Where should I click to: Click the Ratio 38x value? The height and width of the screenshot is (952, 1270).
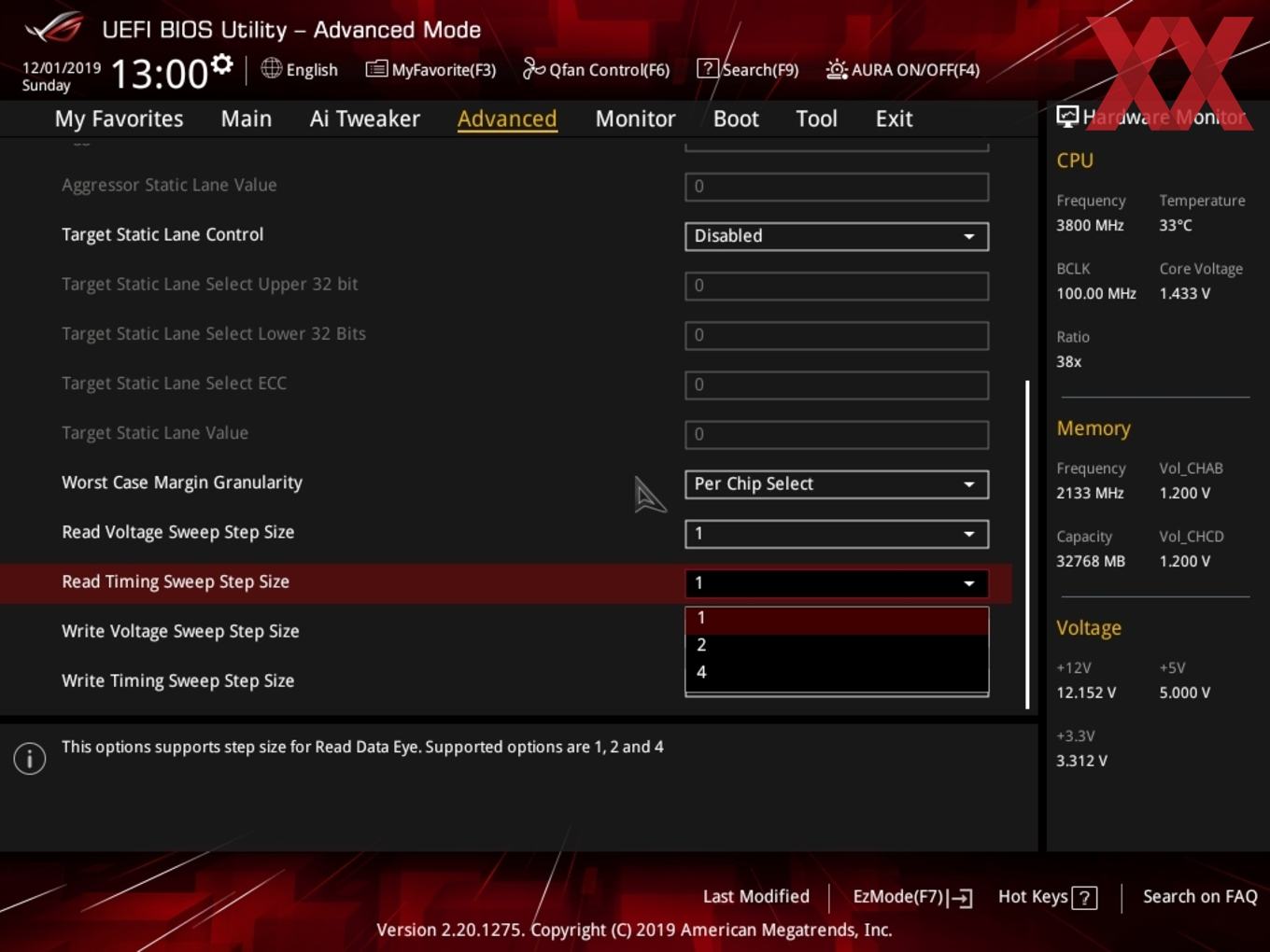pos(1068,361)
